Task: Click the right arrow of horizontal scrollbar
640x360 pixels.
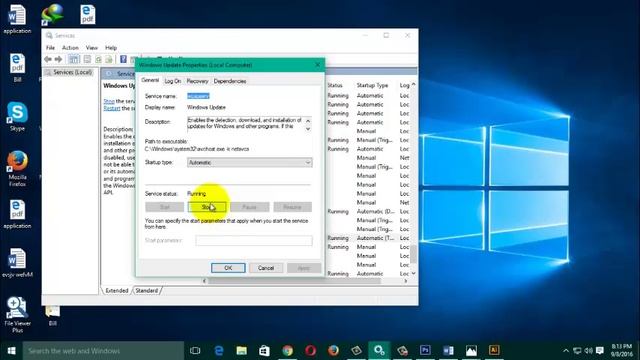Action: point(405,280)
